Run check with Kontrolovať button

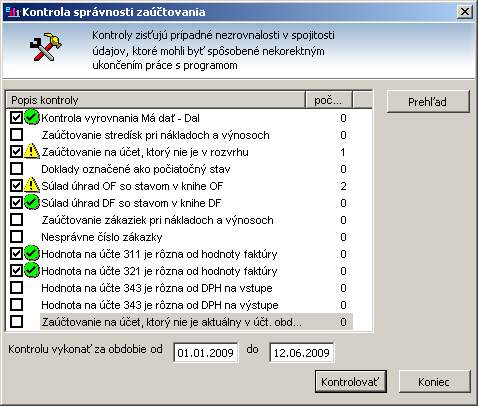351,381
